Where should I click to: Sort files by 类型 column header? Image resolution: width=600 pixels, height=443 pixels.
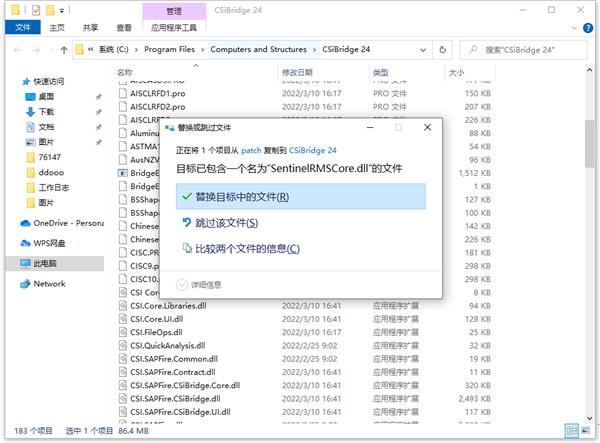(x=380, y=72)
